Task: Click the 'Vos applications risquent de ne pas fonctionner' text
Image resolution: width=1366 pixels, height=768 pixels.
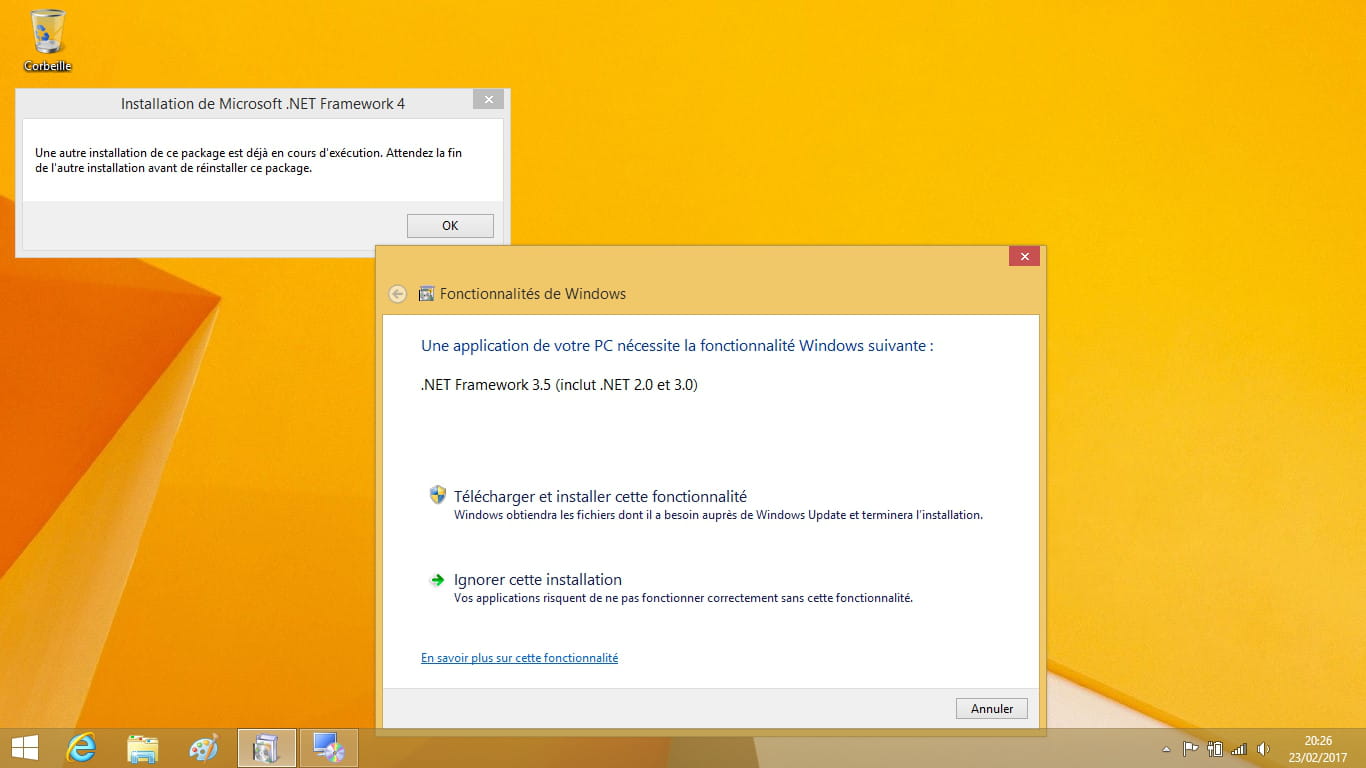Action: (x=683, y=598)
